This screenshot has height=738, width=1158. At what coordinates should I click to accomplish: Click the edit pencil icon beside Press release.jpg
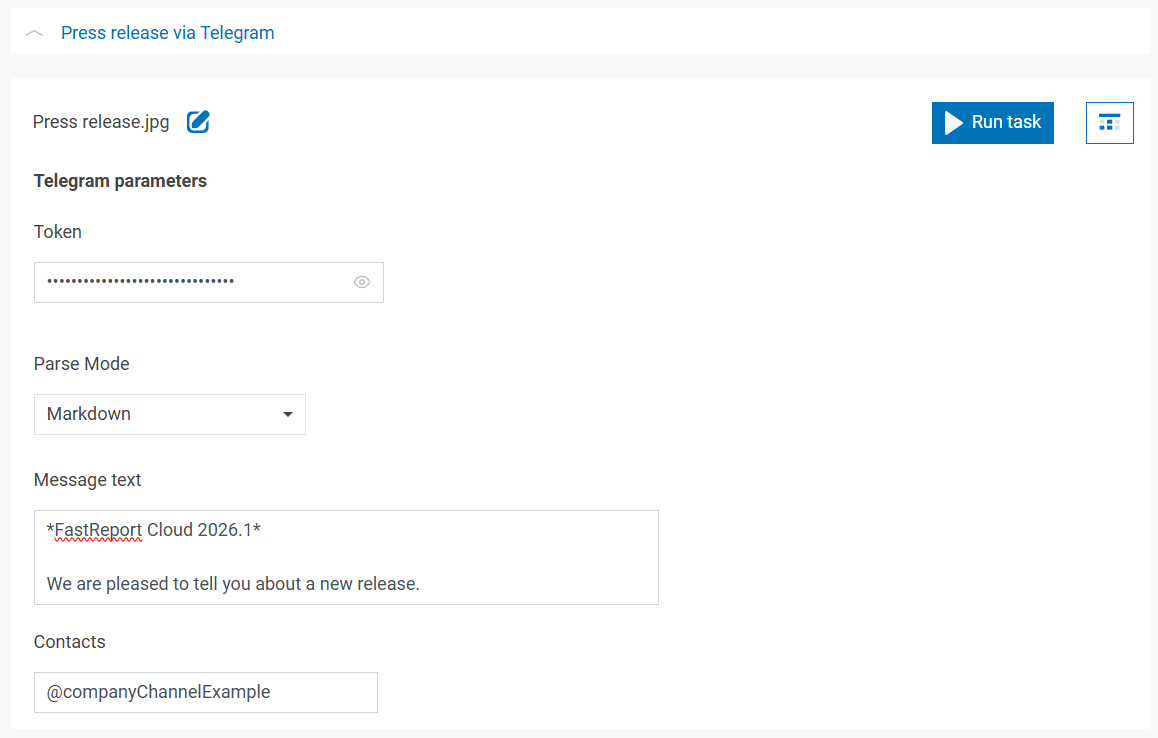tap(198, 122)
